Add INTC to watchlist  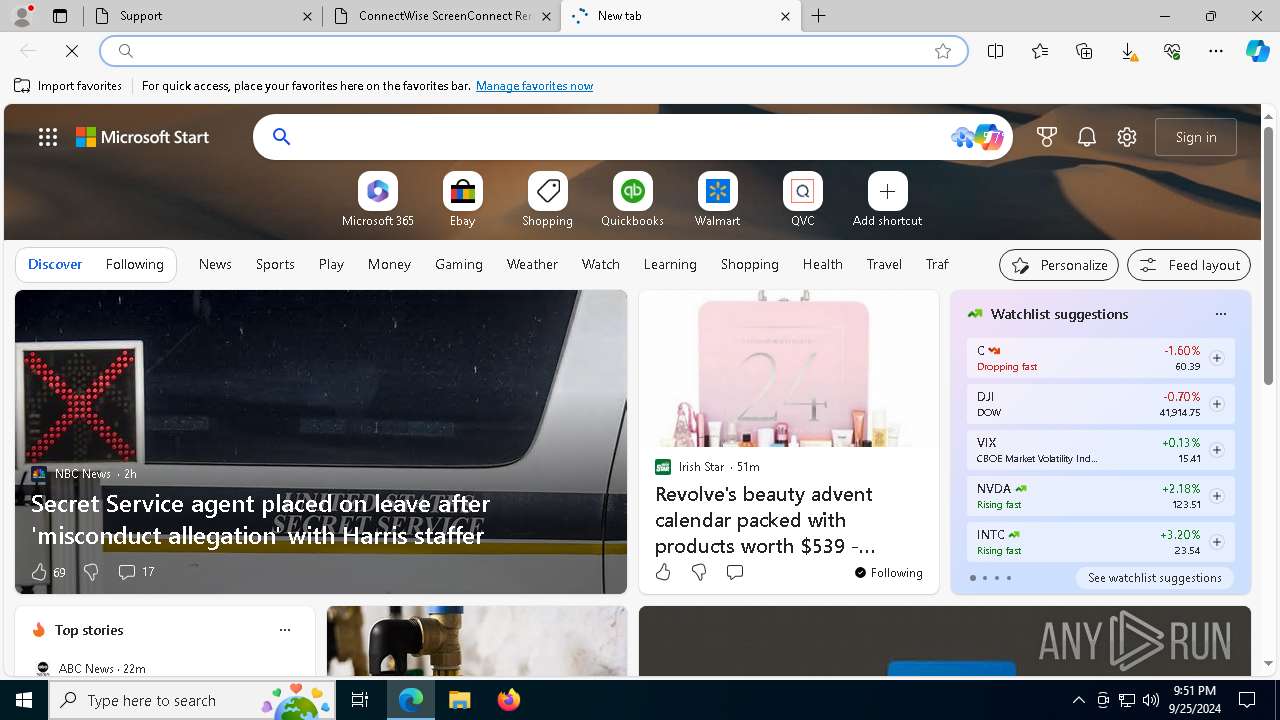coord(1216,542)
